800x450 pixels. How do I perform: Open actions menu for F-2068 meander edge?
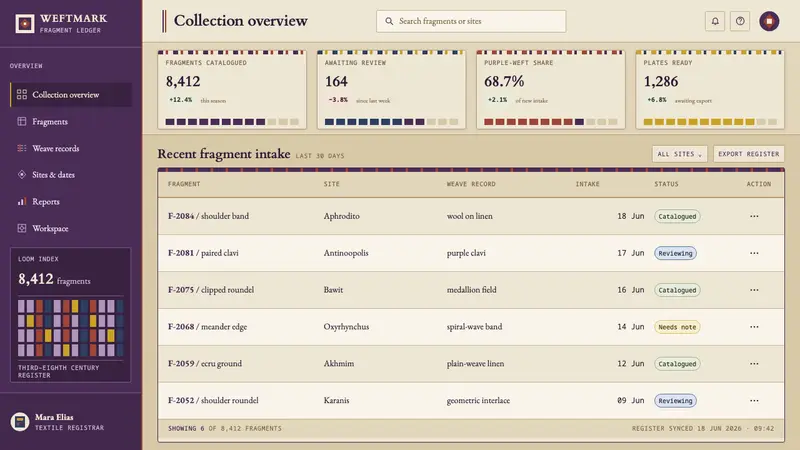(x=754, y=327)
